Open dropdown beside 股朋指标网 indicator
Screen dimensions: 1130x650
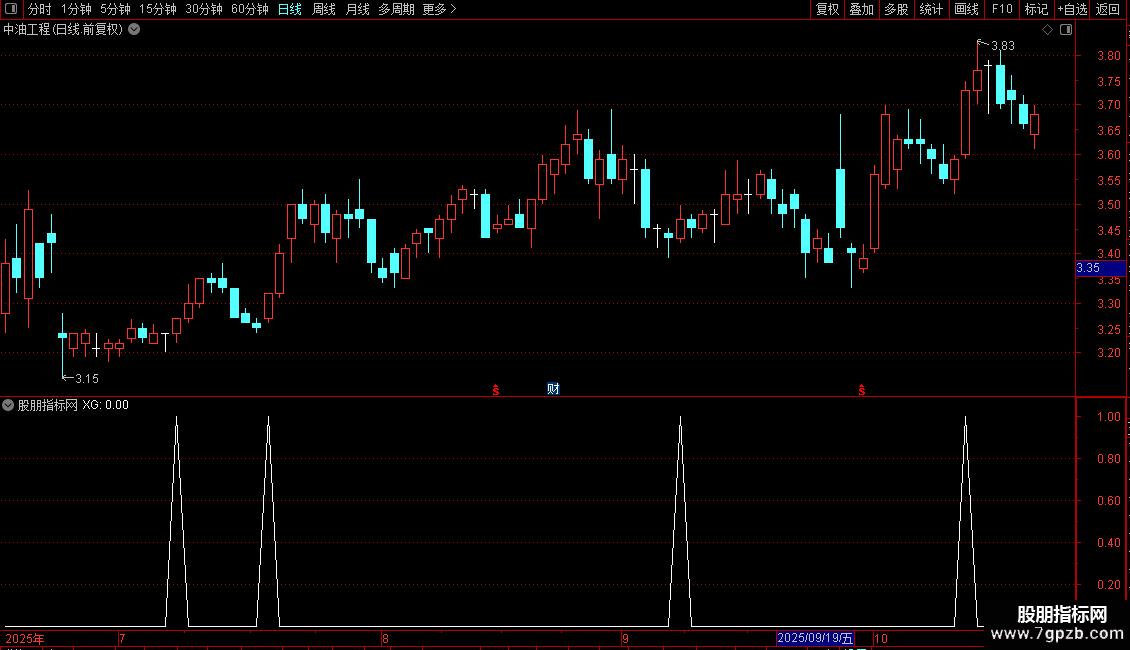pos(8,405)
